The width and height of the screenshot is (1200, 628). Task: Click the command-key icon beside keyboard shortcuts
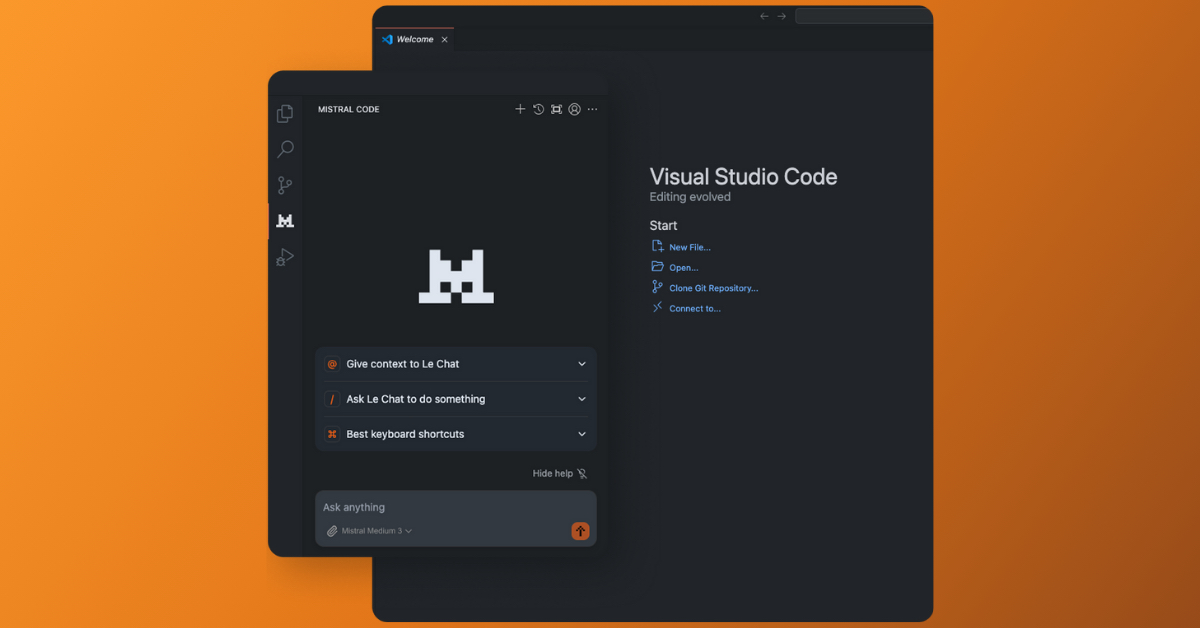pyautogui.click(x=332, y=434)
